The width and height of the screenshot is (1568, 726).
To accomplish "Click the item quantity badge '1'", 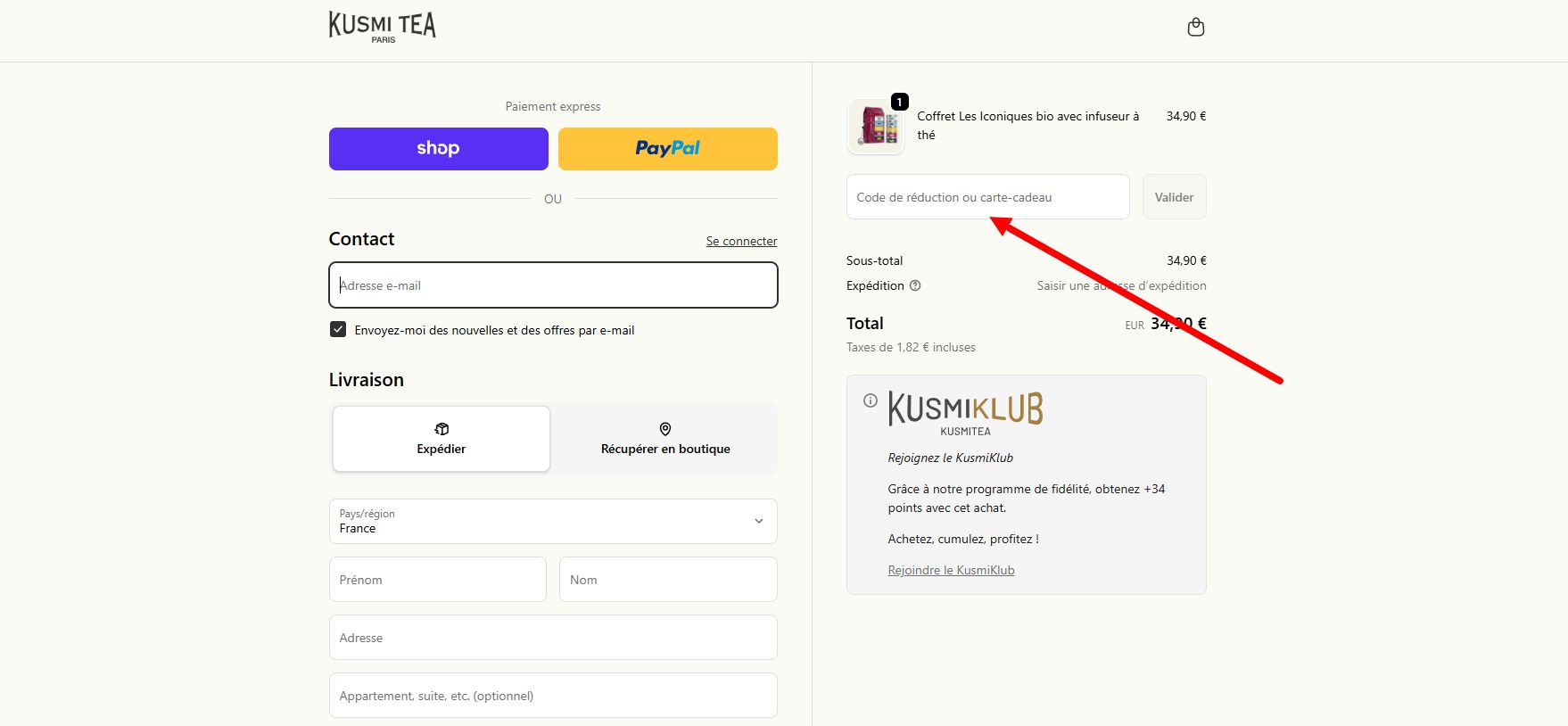I will pyautogui.click(x=900, y=102).
